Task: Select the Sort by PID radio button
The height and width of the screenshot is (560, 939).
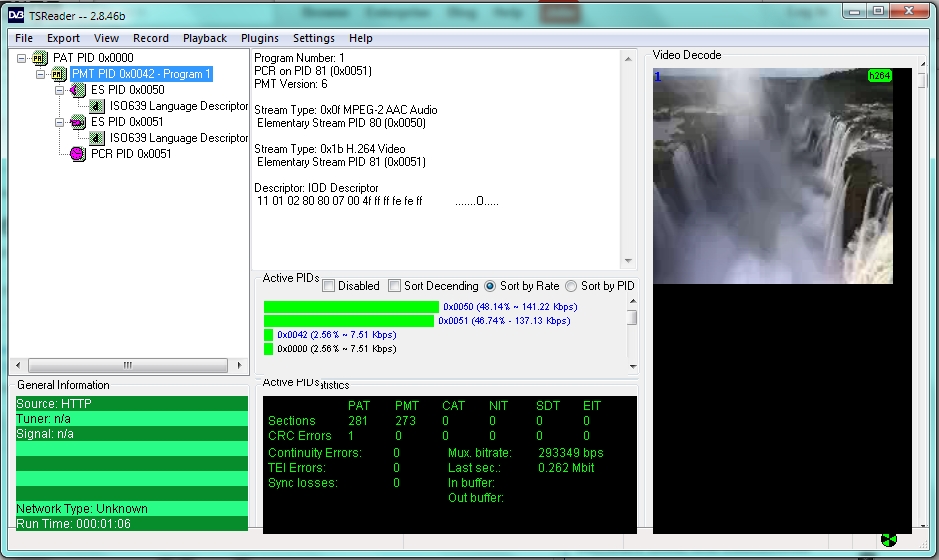Action: point(571,286)
